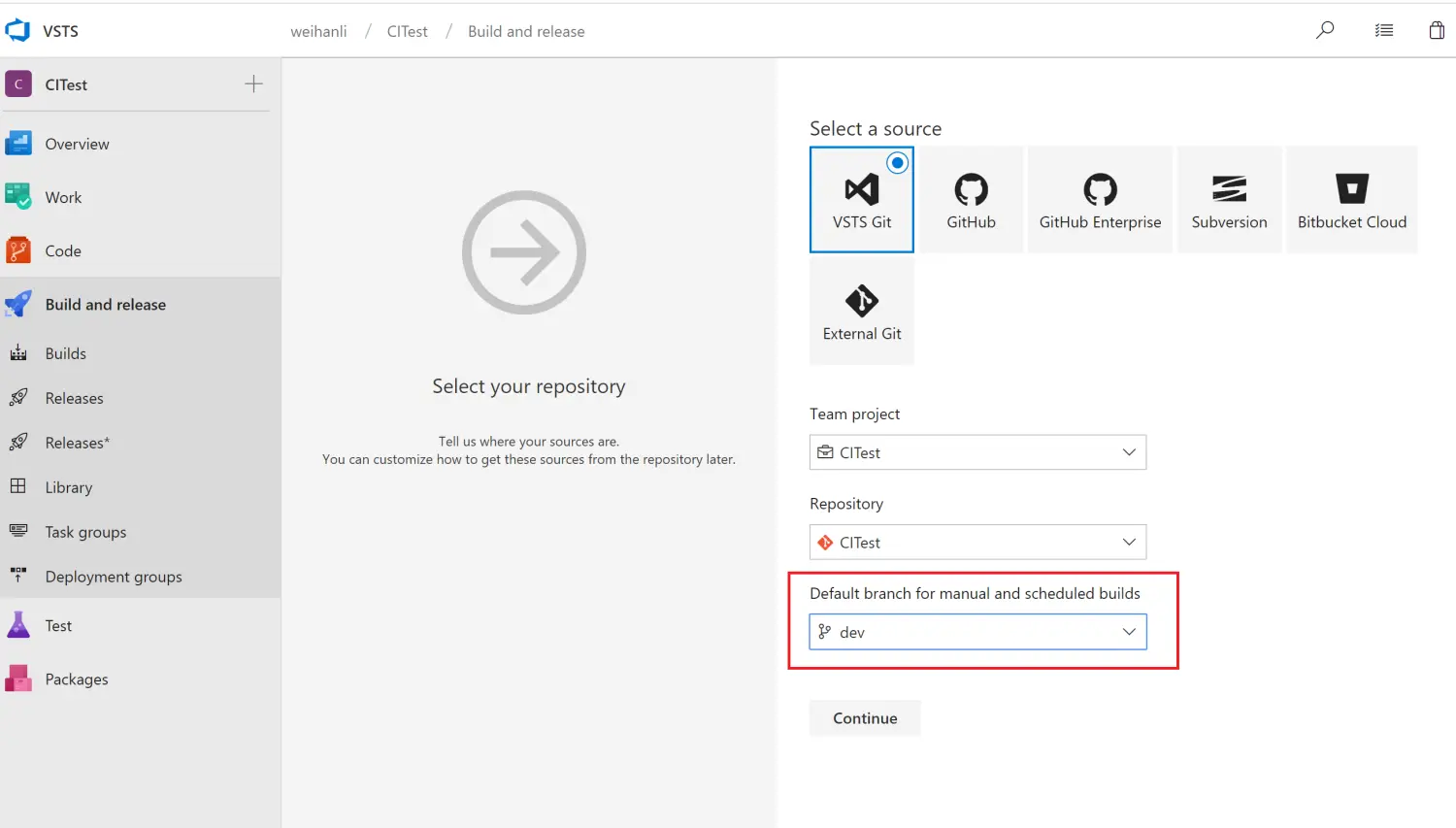Image resolution: width=1456 pixels, height=828 pixels.
Task: Click the Tell us where your sources are text
Action: point(529,441)
